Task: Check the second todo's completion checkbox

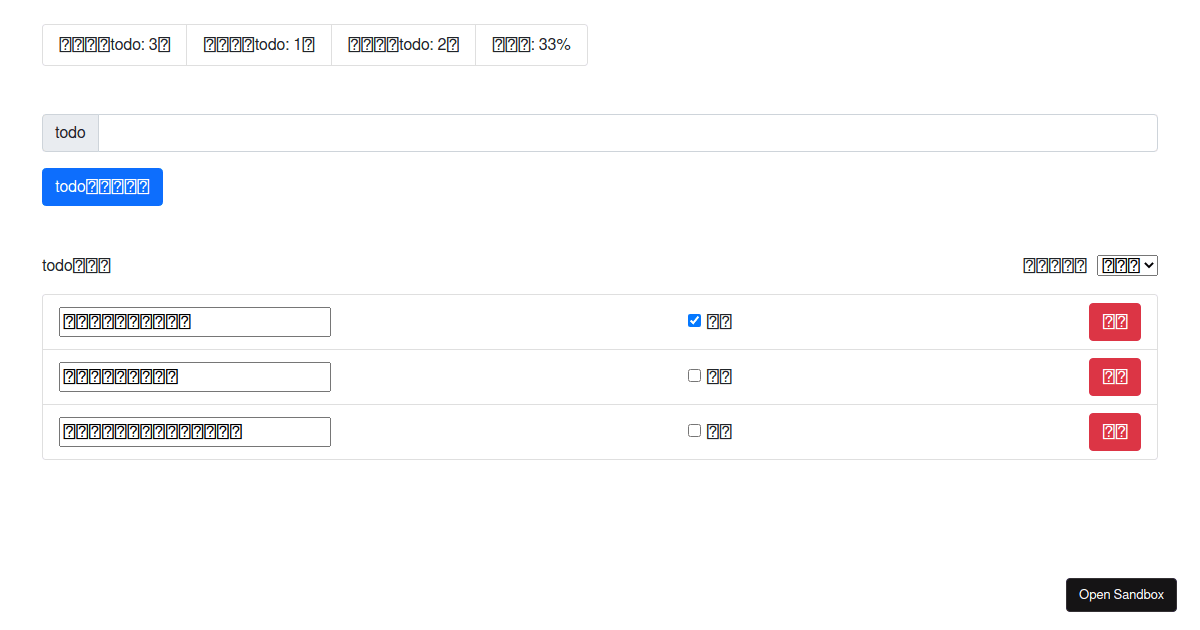Action: coord(694,375)
